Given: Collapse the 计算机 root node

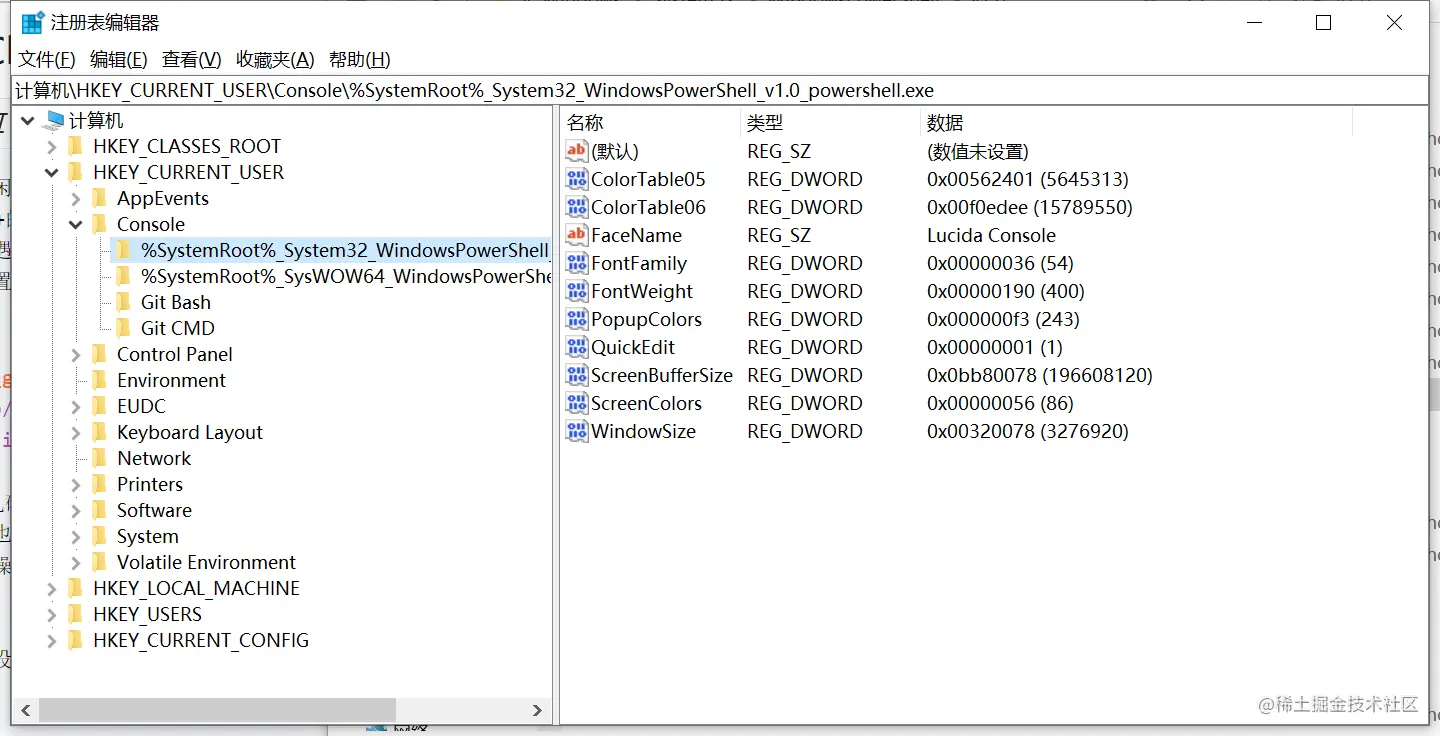Looking at the screenshot, I should tap(27, 121).
